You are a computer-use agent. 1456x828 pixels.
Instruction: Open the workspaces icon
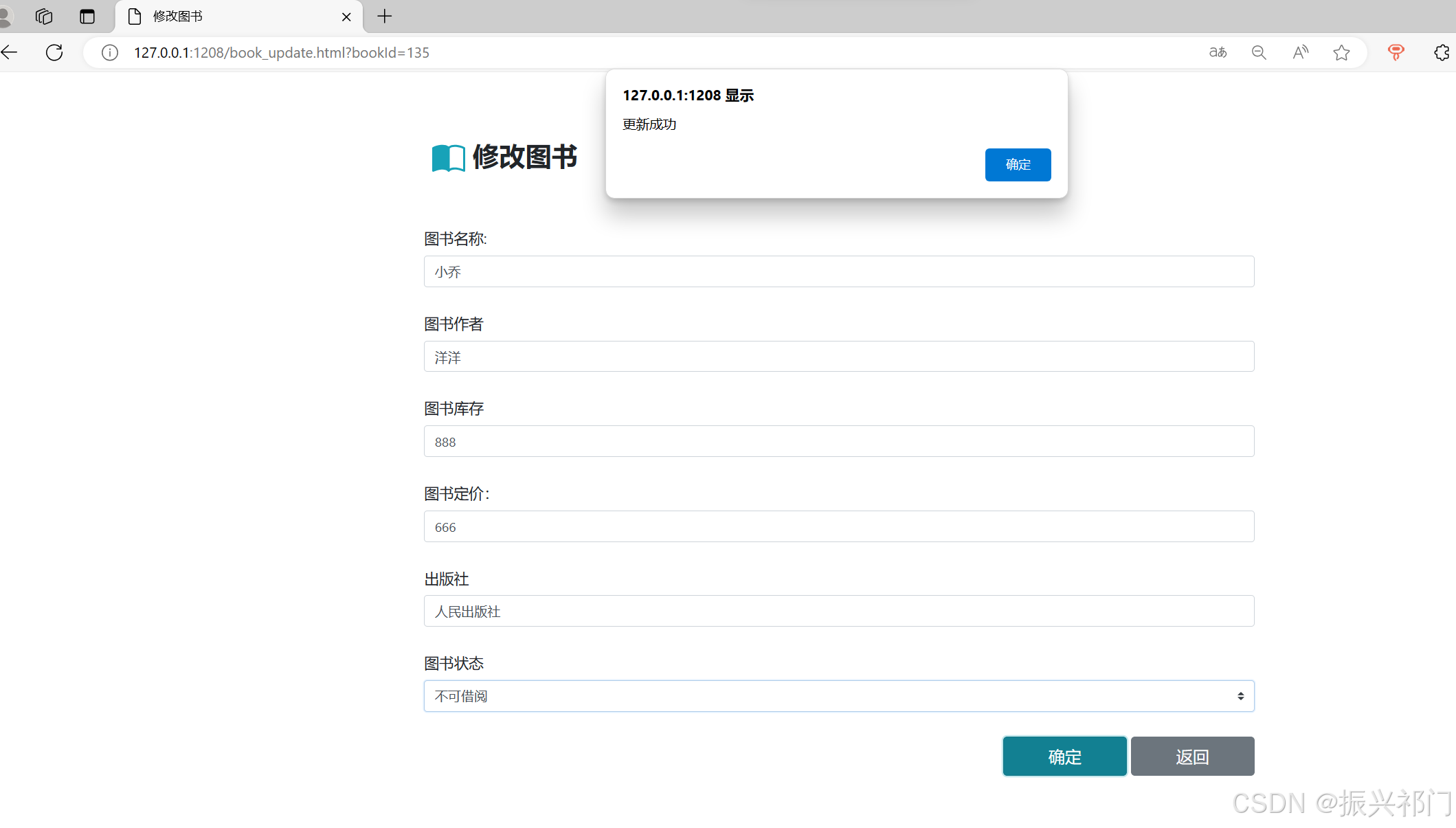(x=44, y=16)
